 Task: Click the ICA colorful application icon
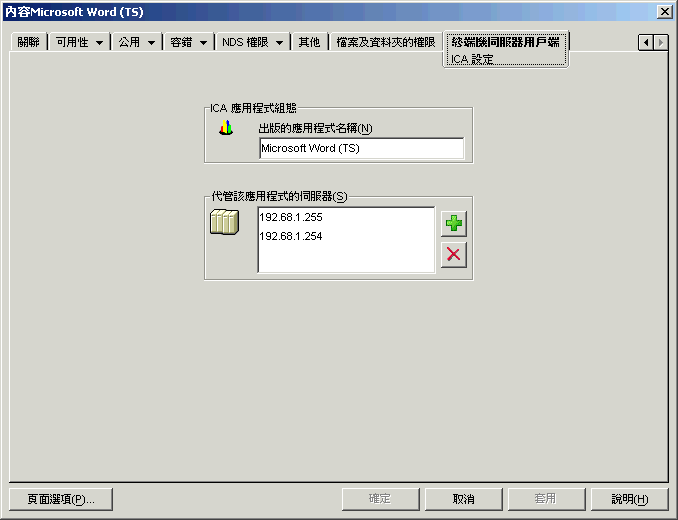coord(226,128)
